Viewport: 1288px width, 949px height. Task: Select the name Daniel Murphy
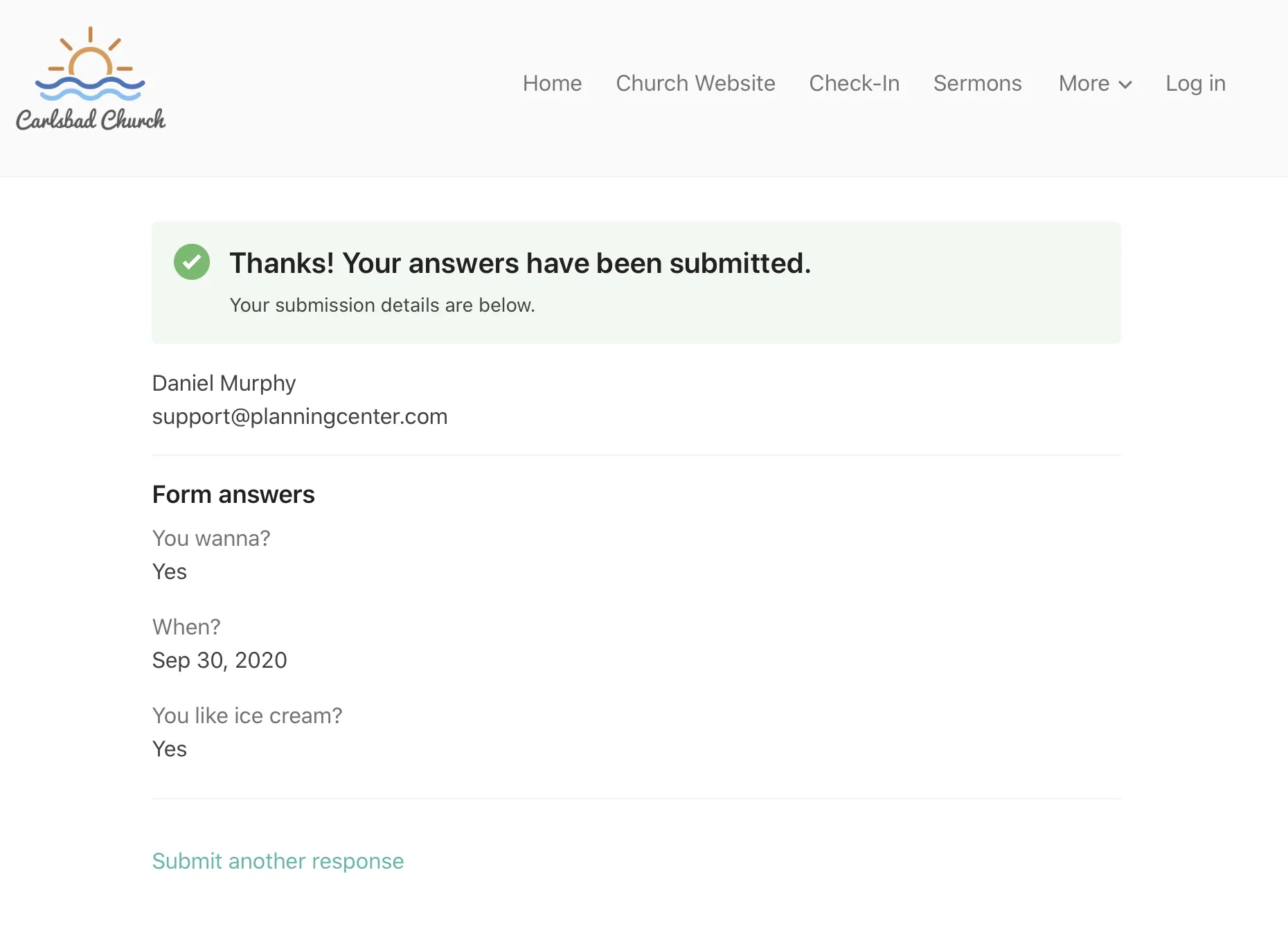click(x=224, y=383)
